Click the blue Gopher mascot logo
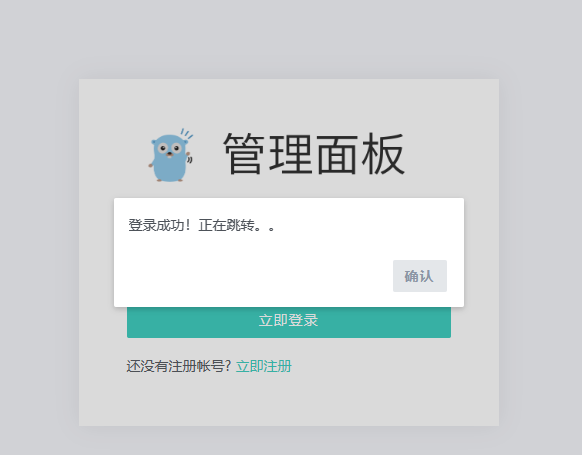Screen dimensions: 582x455 click(x=171, y=155)
